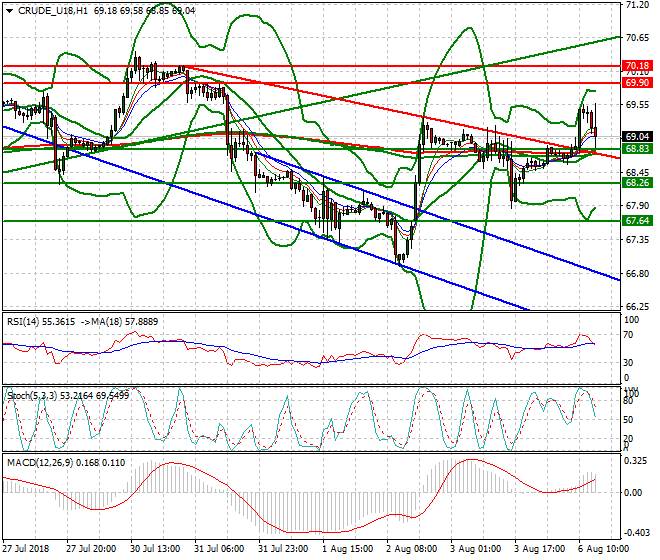The image size is (660, 560).
Task: Click the 30 Jul 13:00 time label
Action: coord(155,549)
